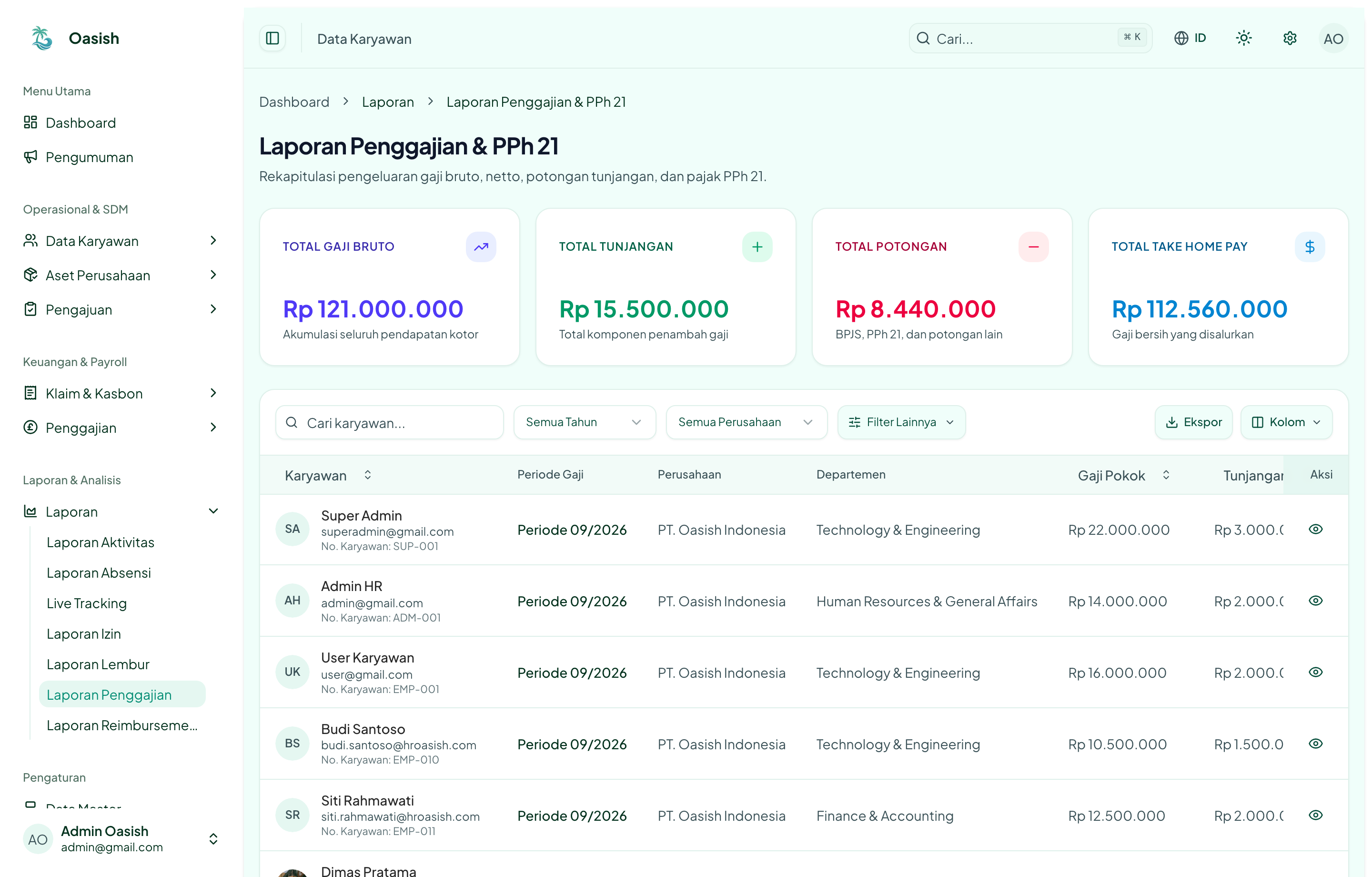Screen dimensions: 1372x877
Task: Click the dollar icon on Total Take Home Pay
Action: point(1310,247)
